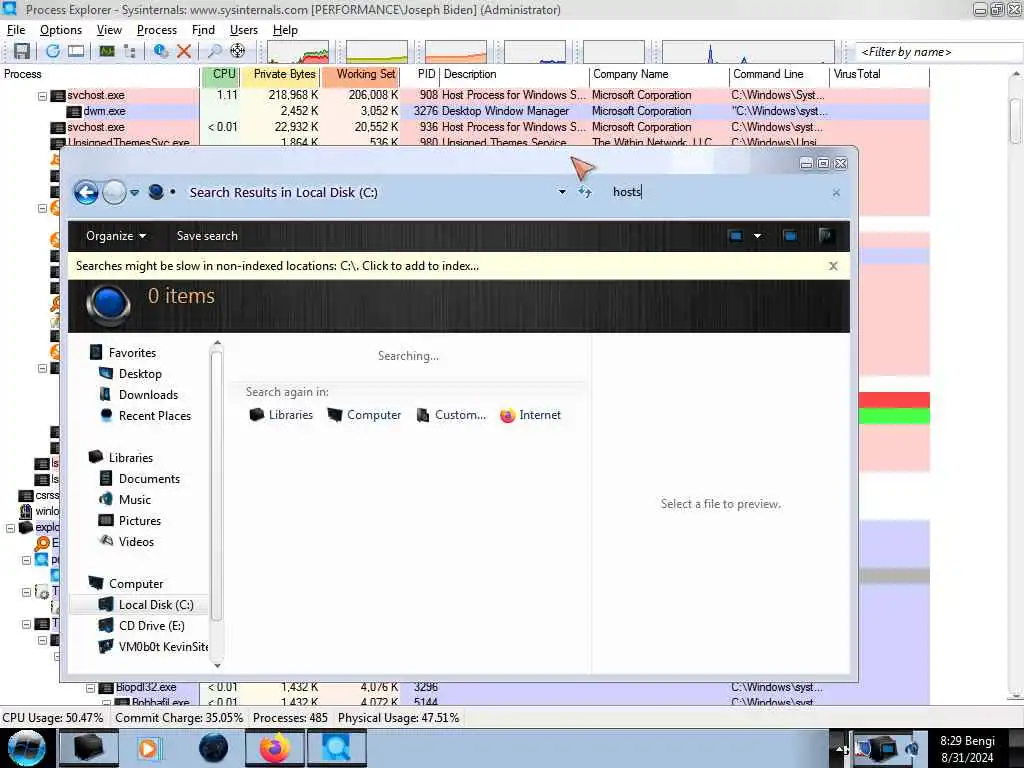Viewport: 1024px width, 768px height.
Task: Open the Help menu
Action: [x=285, y=30]
